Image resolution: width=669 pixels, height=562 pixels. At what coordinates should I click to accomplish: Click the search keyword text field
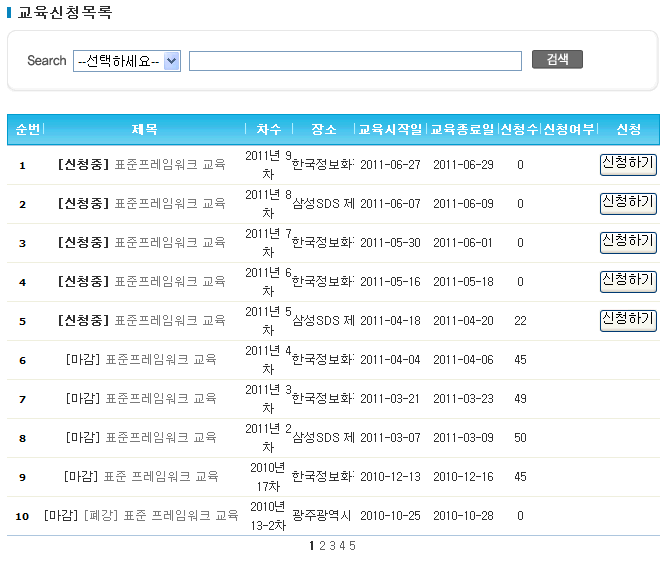tap(355, 61)
